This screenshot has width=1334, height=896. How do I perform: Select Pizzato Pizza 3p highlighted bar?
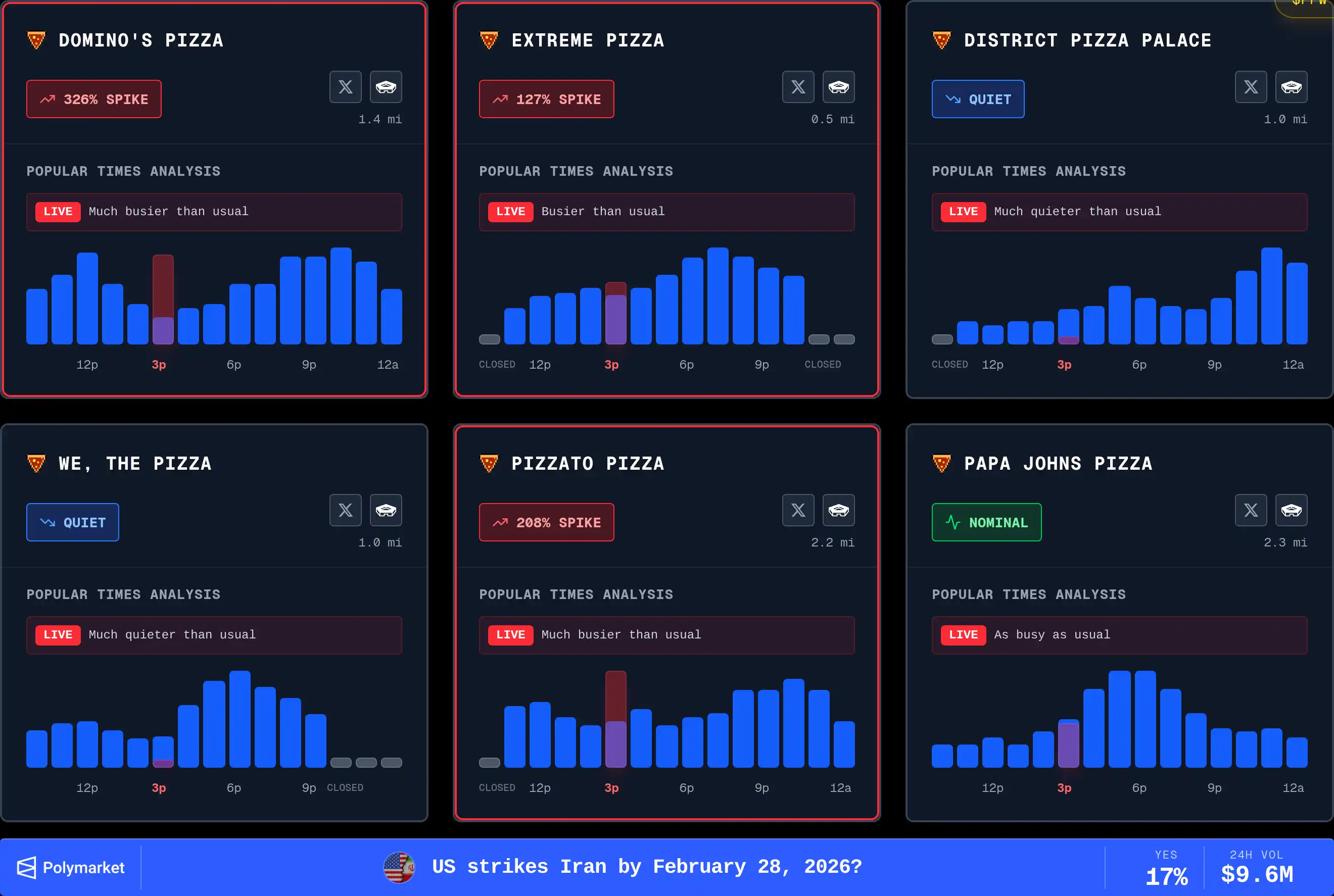tap(615, 719)
